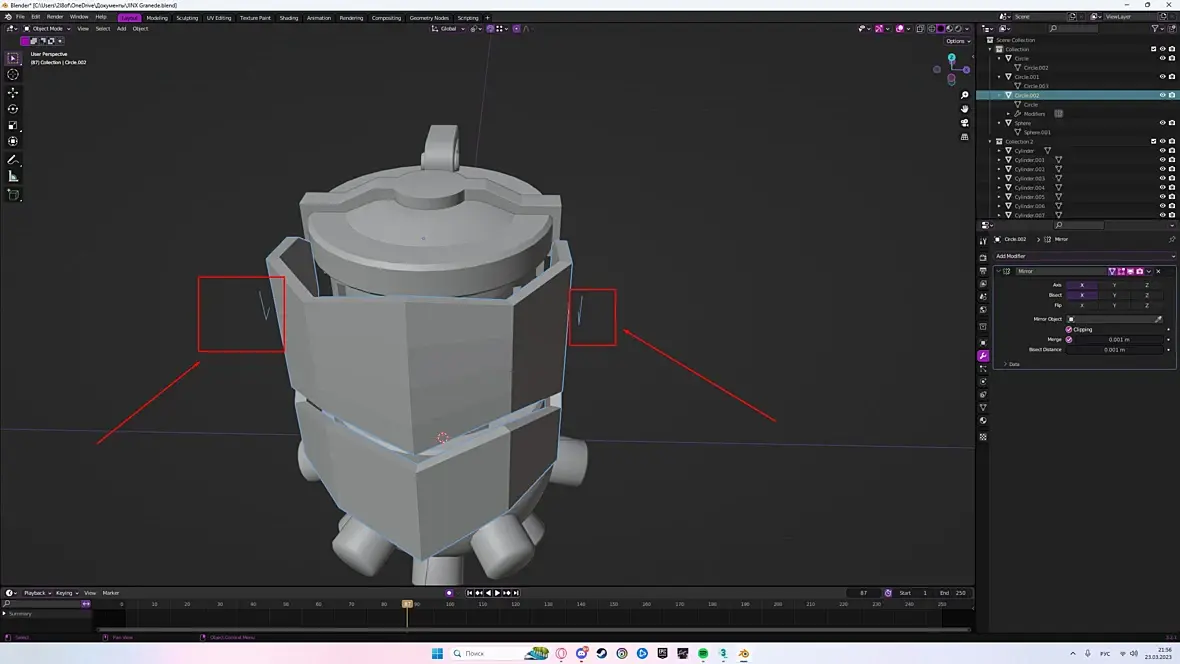Click the Add Cube tool icon
Viewport: 1180px width, 664px height.
(13, 195)
